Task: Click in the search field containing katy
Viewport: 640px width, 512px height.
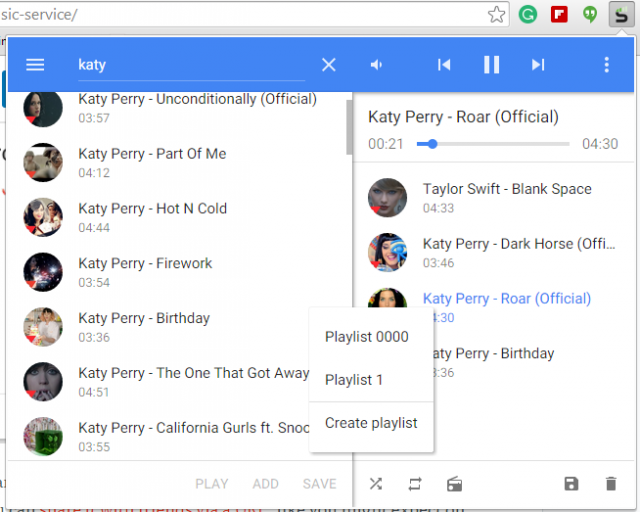Action: (190, 65)
